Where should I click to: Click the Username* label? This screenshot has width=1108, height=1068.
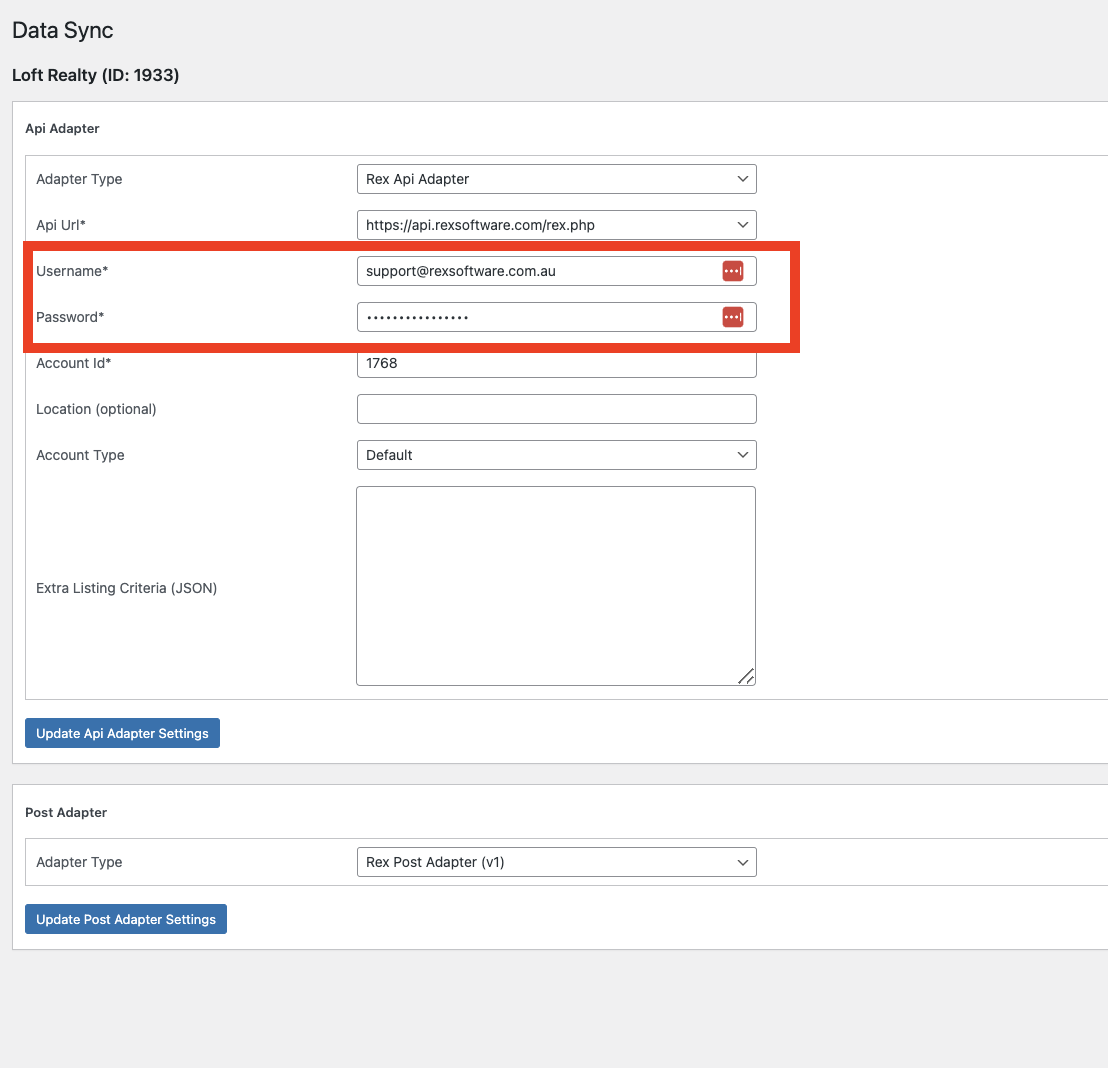pyautogui.click(x=72, y=271)
